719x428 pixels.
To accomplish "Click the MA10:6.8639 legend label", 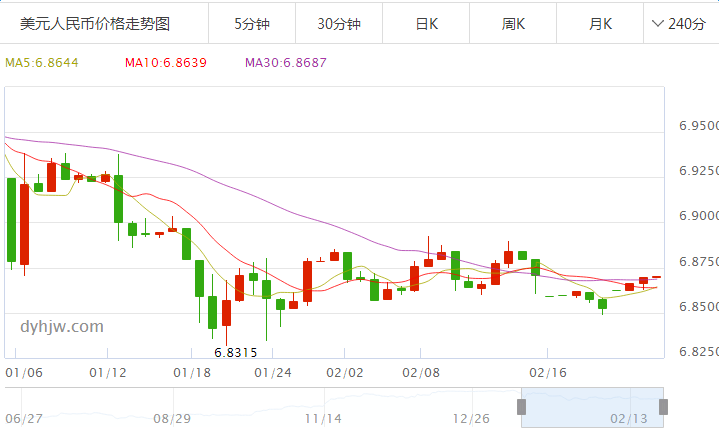I will tap(166, 62).
